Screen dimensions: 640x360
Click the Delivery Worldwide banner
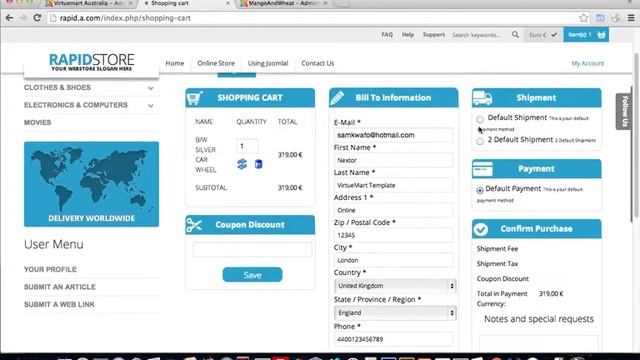click(x=91, y=184)
